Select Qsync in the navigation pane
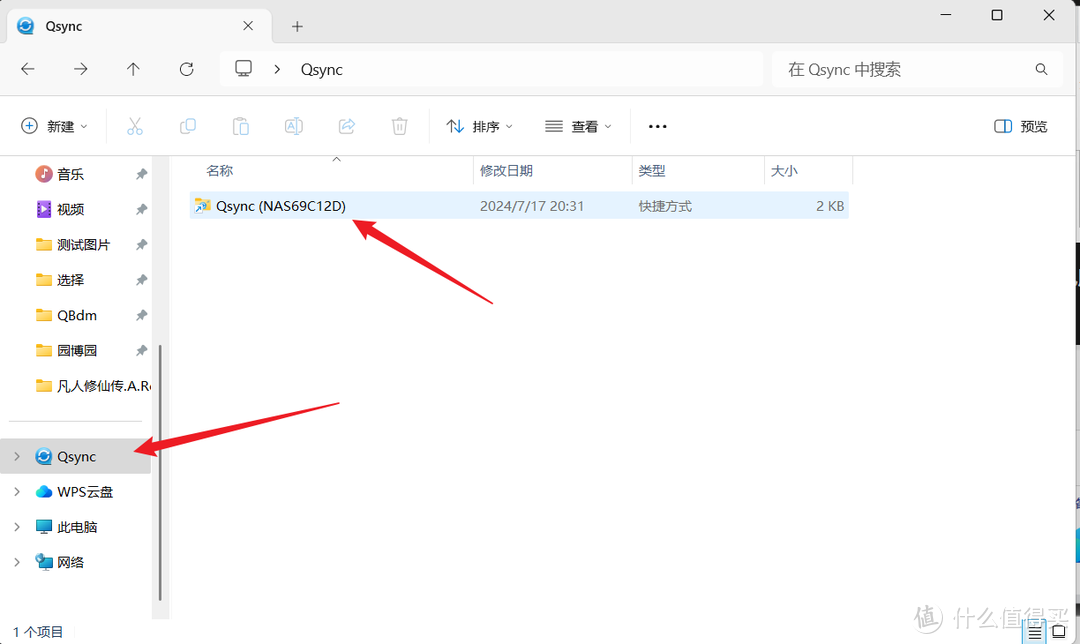The height and width of the screenshot is (644, 1080). click(x=76, y=456)
